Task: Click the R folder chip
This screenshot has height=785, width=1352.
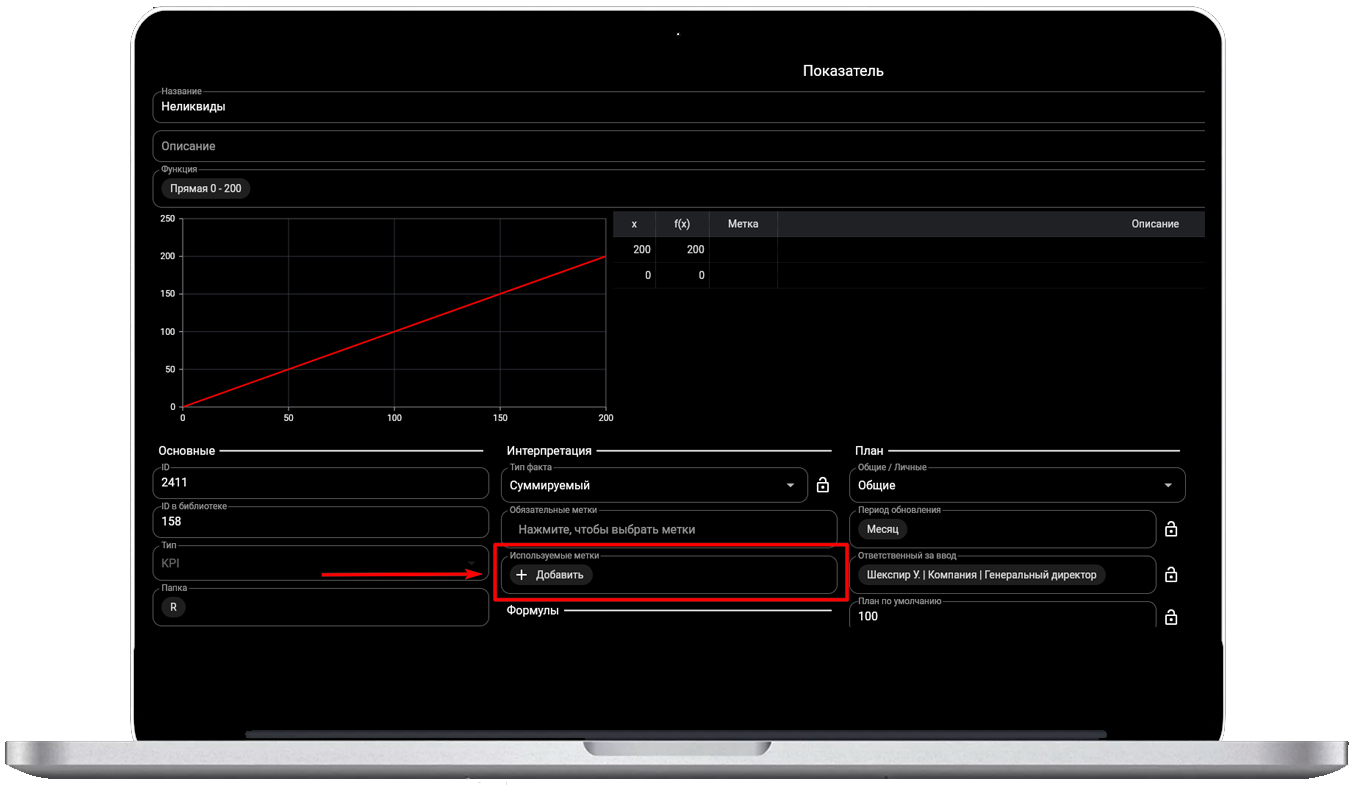Action: pos(173,607)
